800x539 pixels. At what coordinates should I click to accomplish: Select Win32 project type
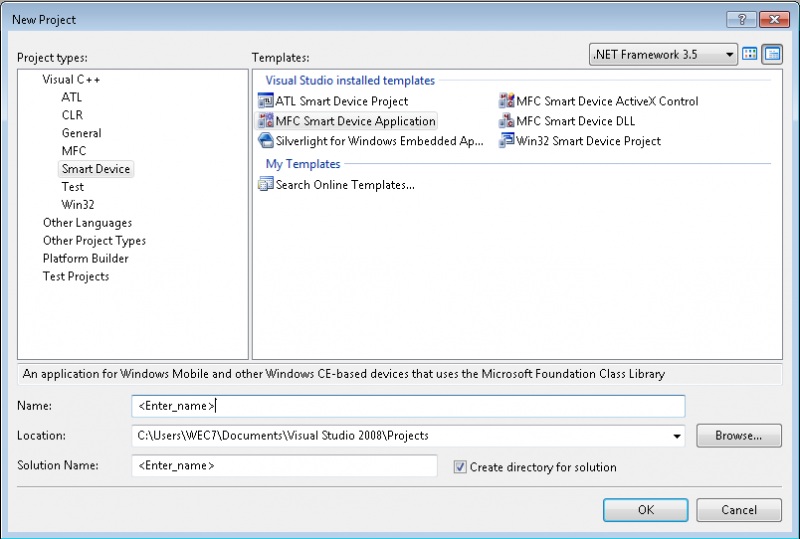click(78, 205)
